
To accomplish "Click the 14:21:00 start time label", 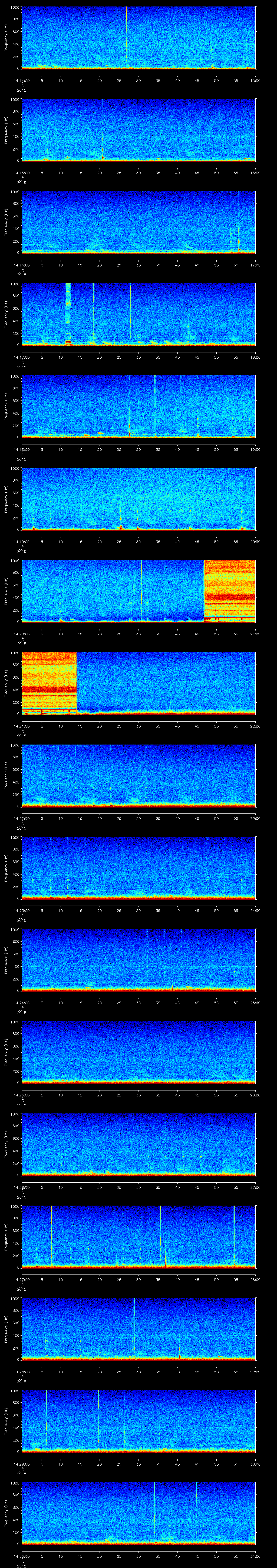I will pyautogui.click(x=21, y=726).
